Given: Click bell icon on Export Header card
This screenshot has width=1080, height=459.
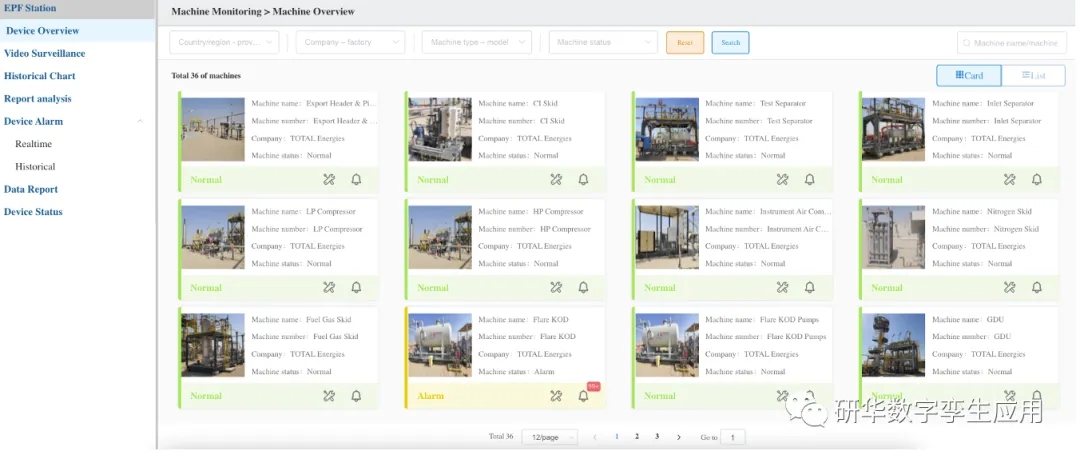Looking at the screenshot, I should click(x=356, y=180).
